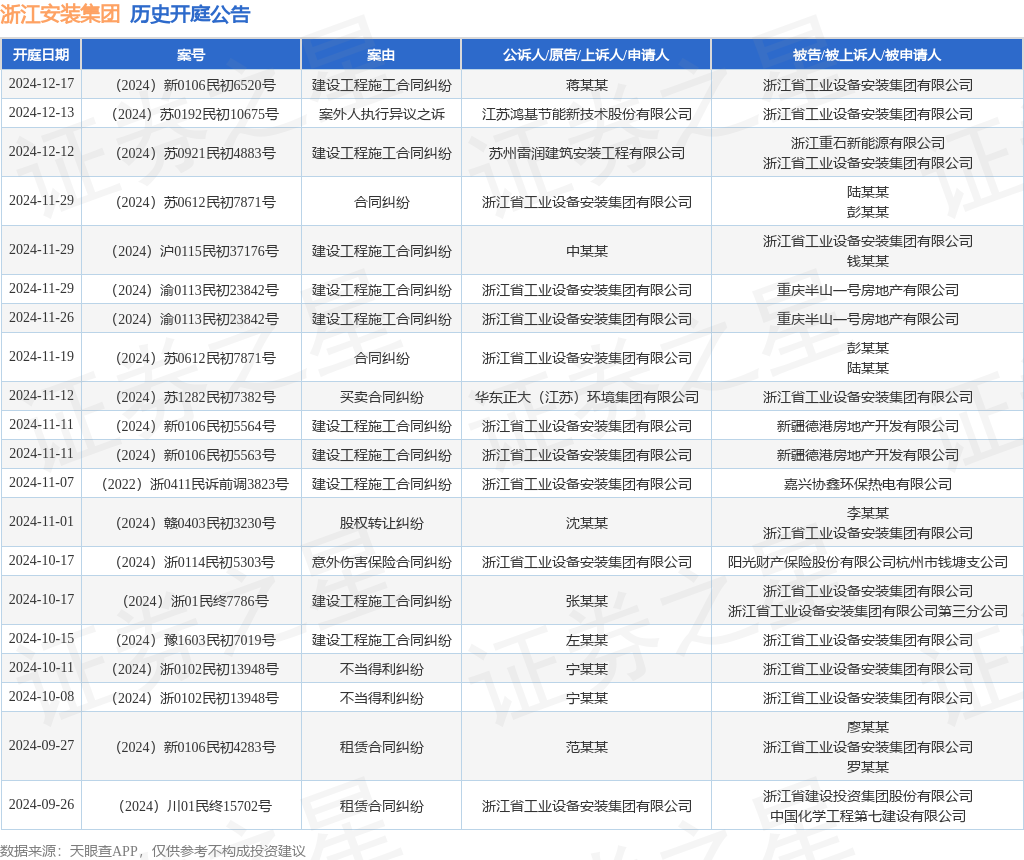Click cause 买卖合同纠纷
Screen dimensions: 1024x860
pyautogui.click(x=381, y=398)
